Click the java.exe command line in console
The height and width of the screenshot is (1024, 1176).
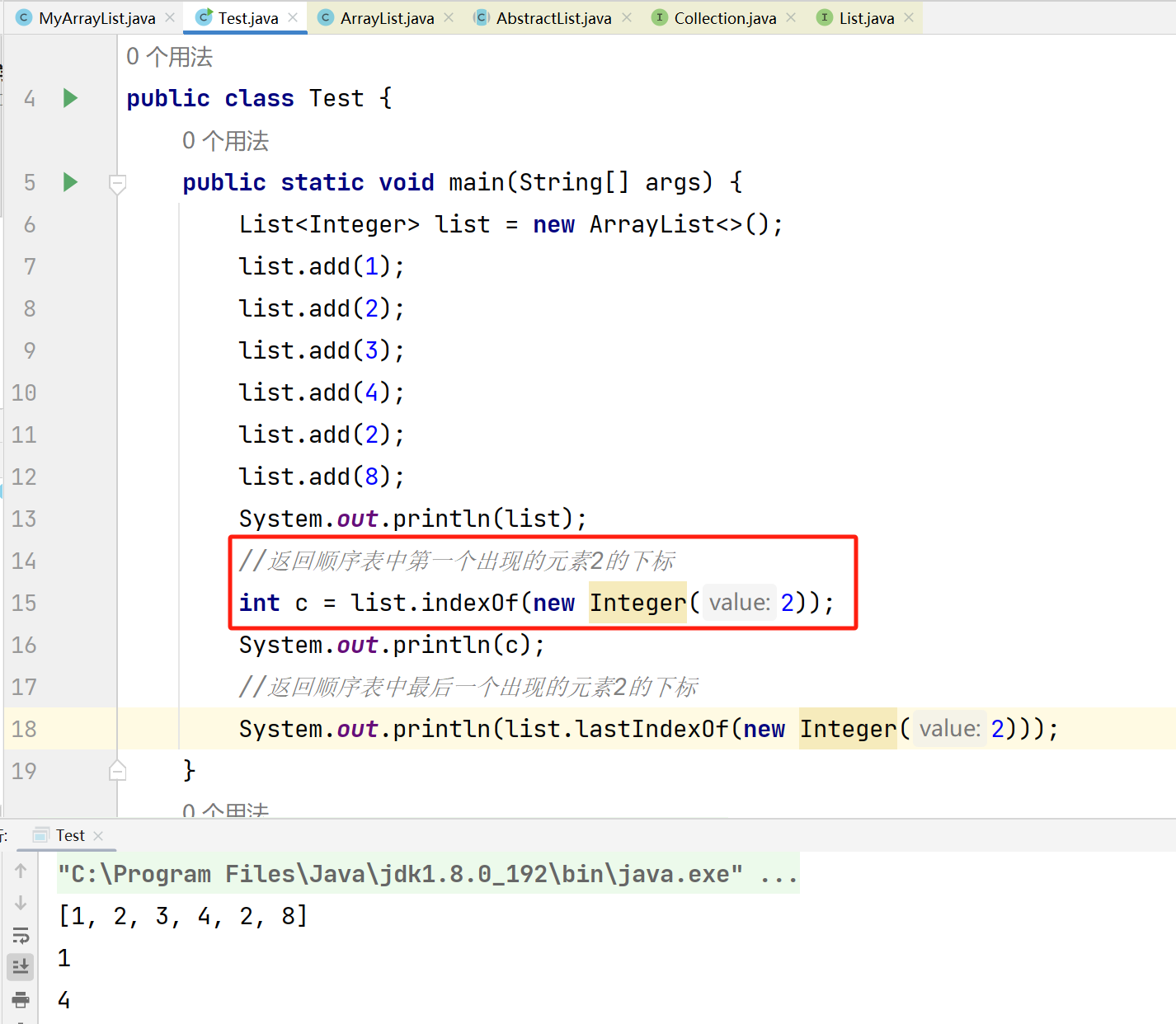point(427,874)
